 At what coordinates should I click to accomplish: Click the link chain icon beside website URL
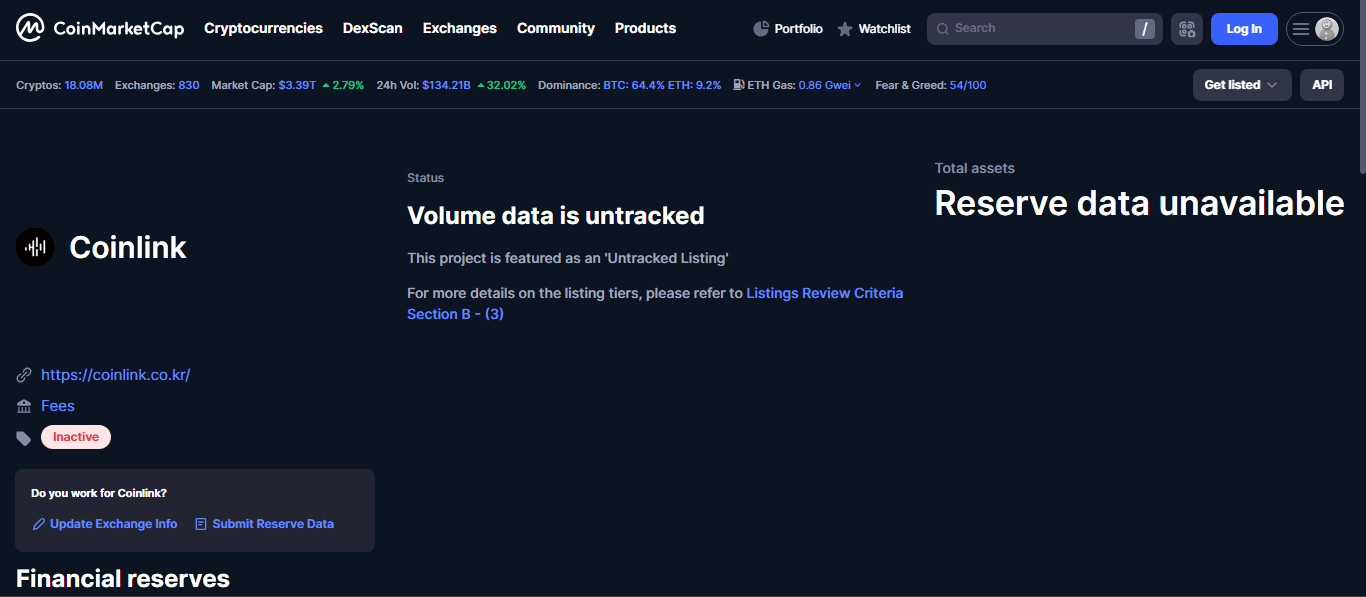[x=24, y=375]
